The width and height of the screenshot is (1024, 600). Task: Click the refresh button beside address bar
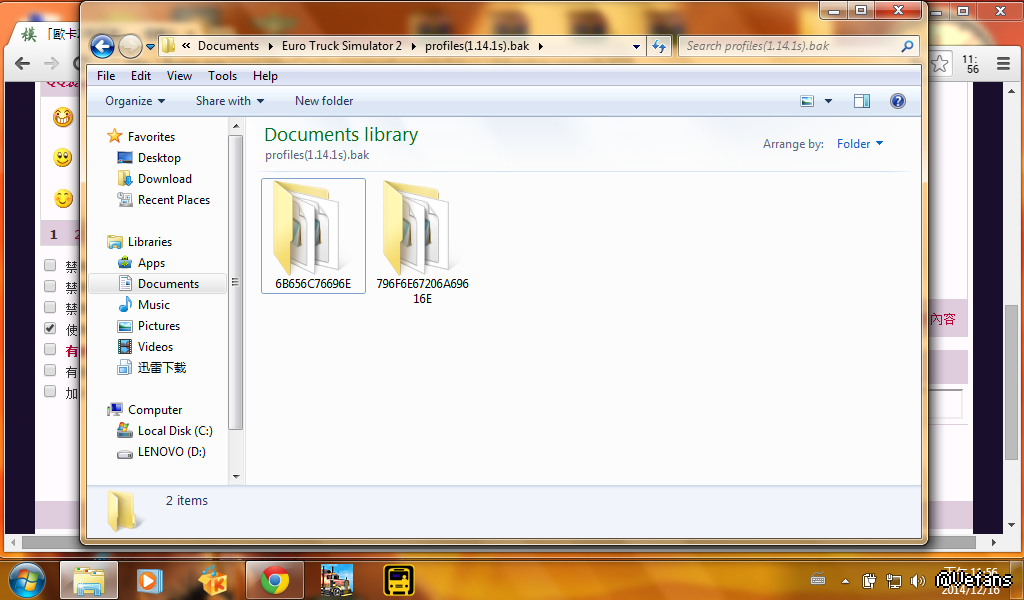point(659,46)
